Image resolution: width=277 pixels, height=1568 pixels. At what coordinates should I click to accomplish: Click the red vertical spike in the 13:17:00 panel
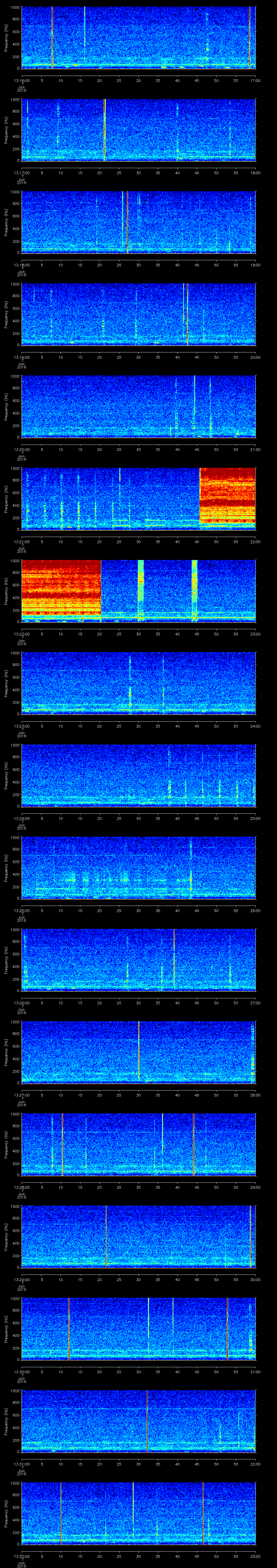coord(105,130)
